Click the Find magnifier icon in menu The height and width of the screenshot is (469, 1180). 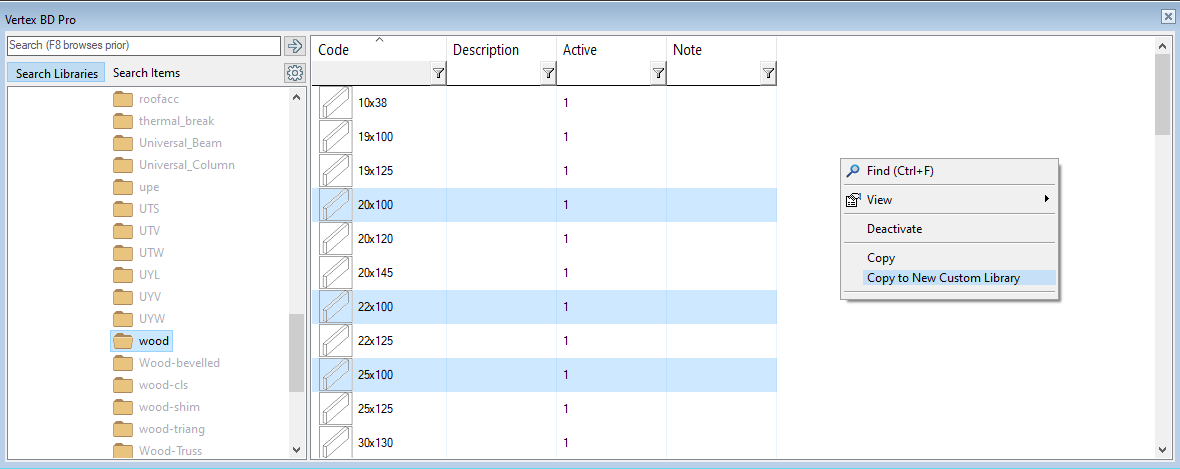click(x=853, y=171)
